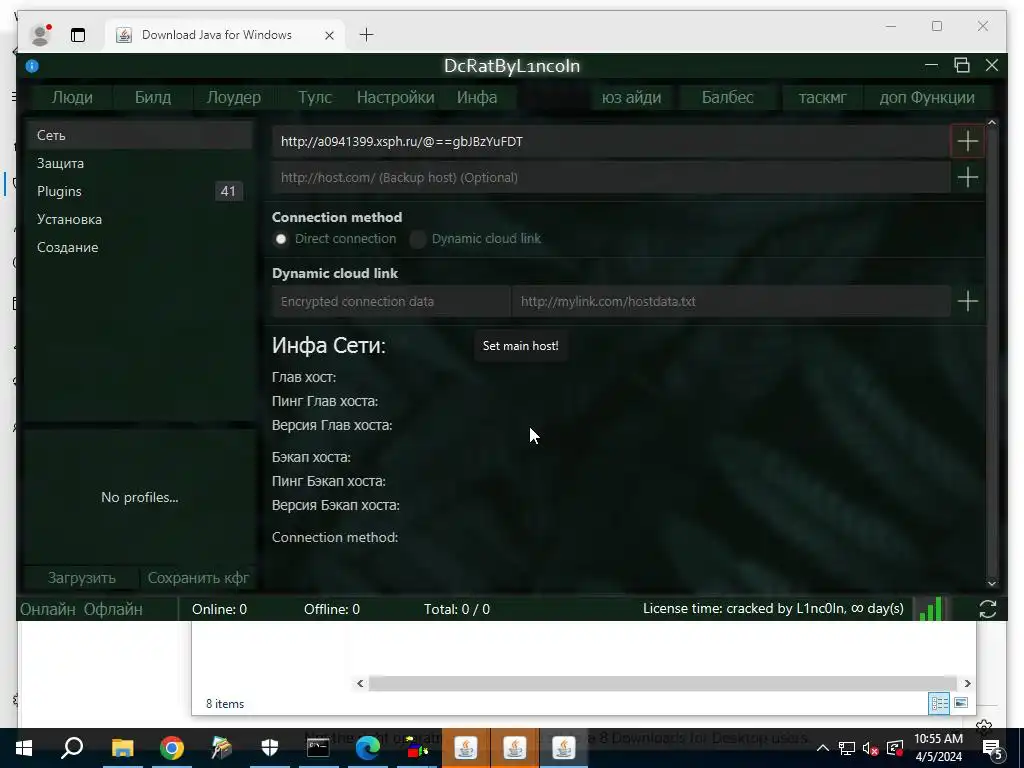Click the mylink.com hostdata.txt field
The width and height of the screenshot is (1024, 768).
click(x=731, y=302)
